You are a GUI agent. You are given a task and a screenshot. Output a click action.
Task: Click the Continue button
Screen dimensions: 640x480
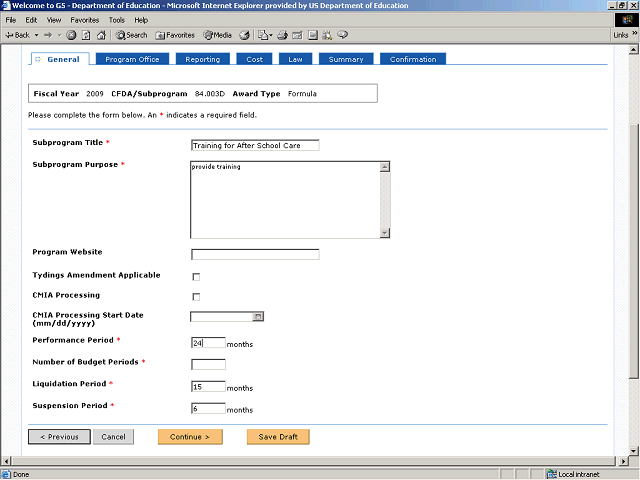point(190,437)
